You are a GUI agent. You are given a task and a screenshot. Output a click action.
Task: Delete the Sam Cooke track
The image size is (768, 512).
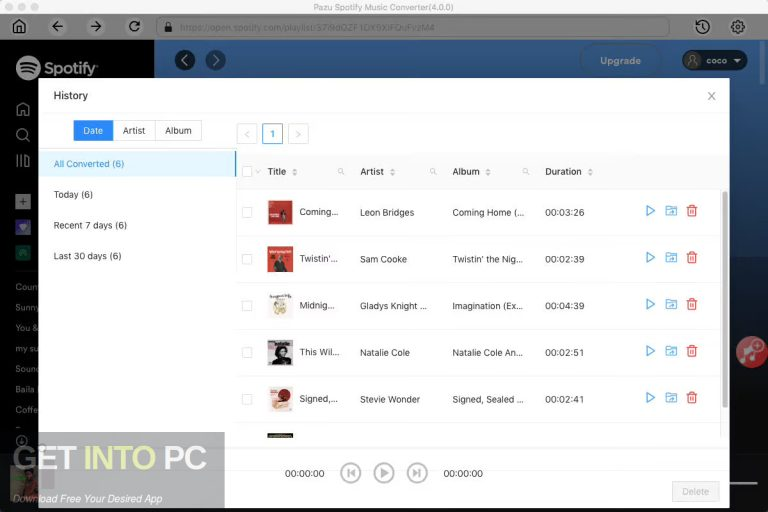point(692,258)
